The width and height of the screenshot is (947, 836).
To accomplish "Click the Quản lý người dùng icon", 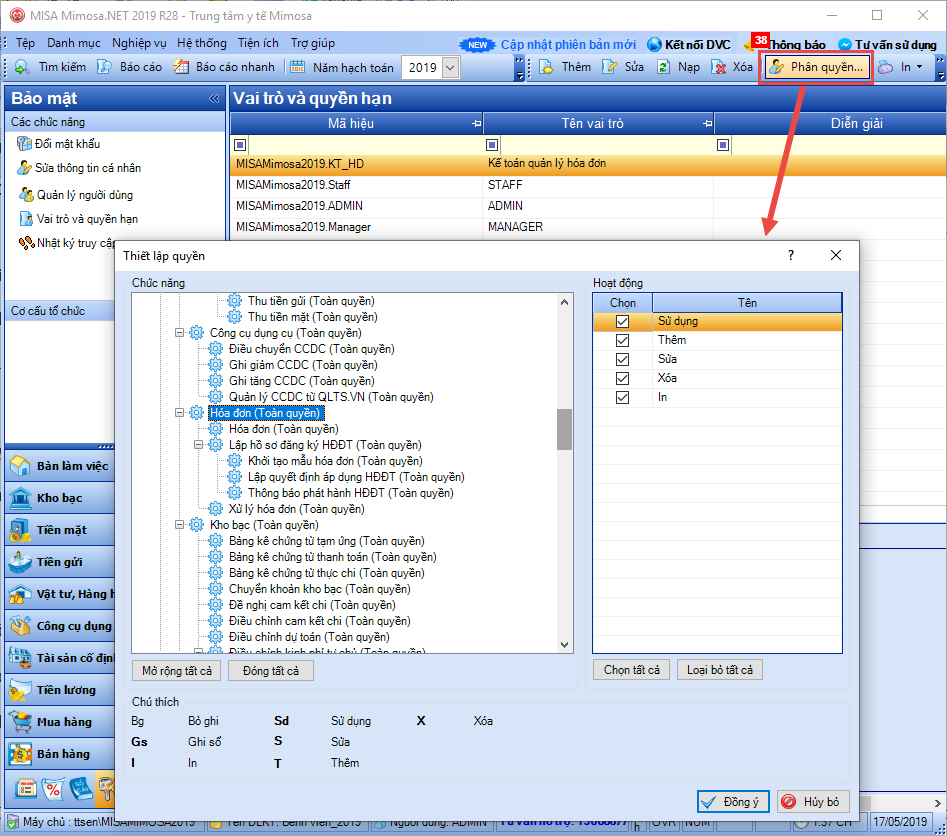I will [26, 195].
